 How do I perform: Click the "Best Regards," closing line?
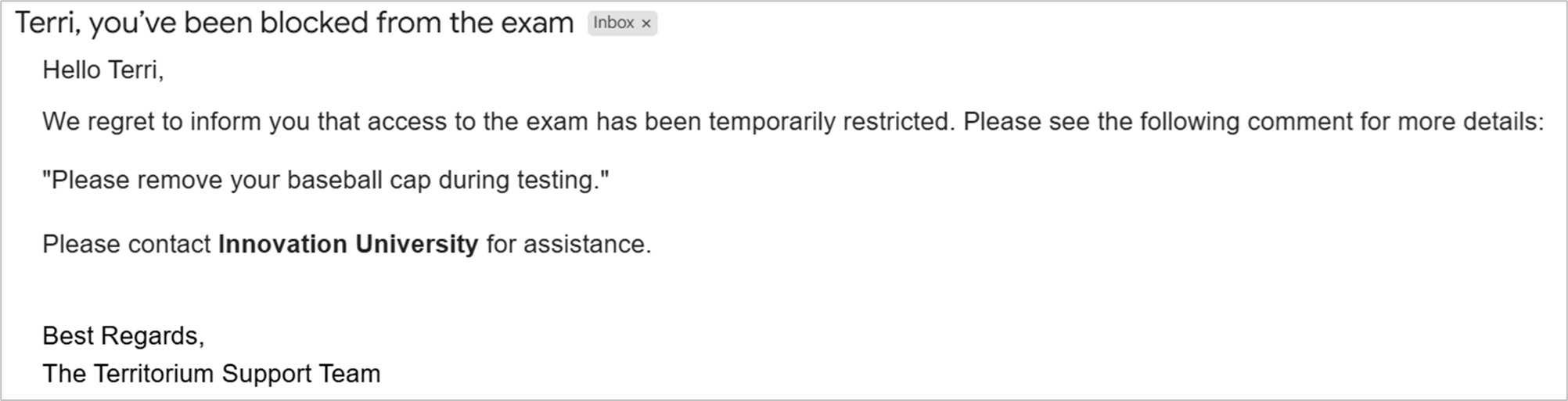click(x=123, y=335)
